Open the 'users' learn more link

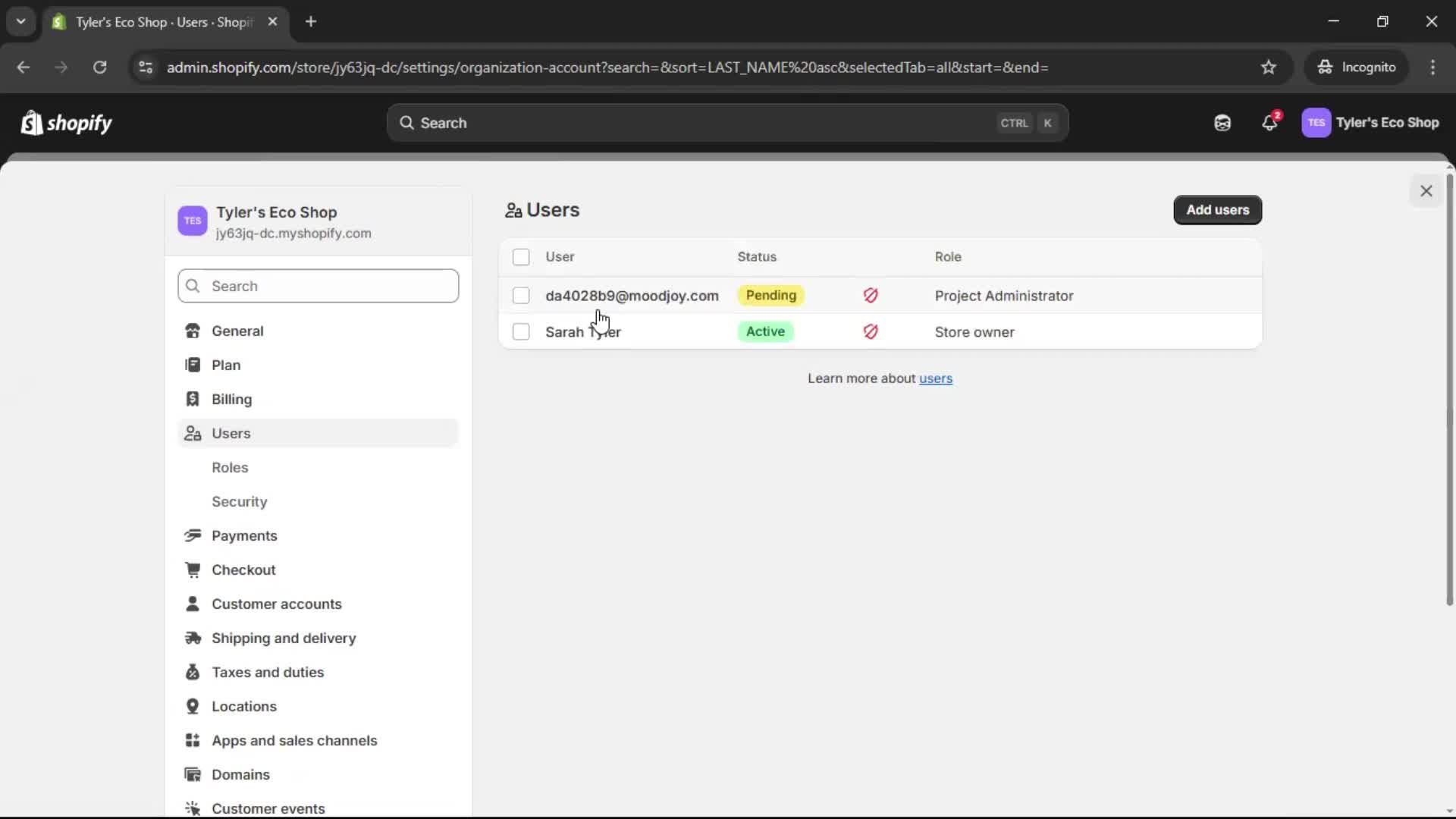(x=935, y=378)
